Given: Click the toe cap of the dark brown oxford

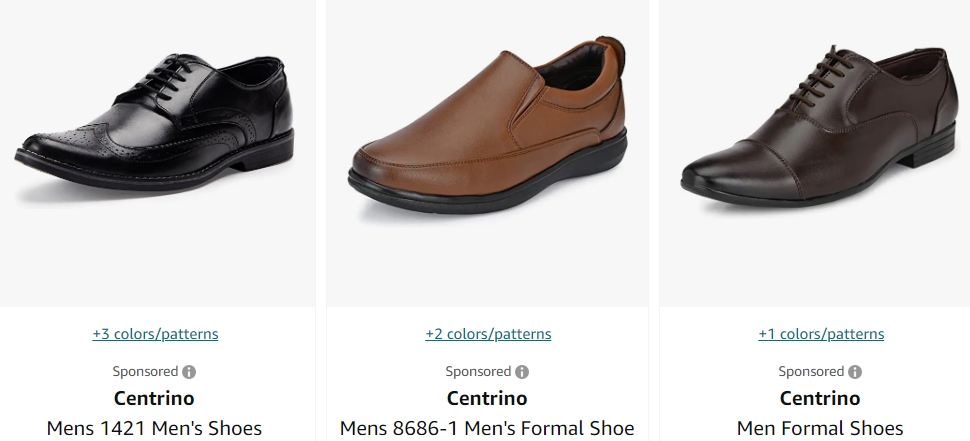Looking at the screenshot, I should tap(725, 172).
